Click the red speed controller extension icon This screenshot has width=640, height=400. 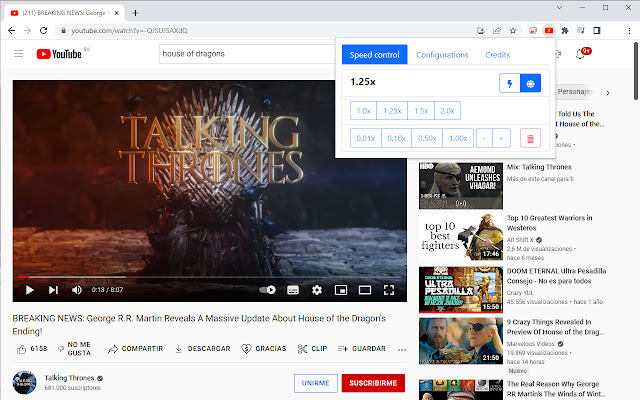[x=549, y=31]
